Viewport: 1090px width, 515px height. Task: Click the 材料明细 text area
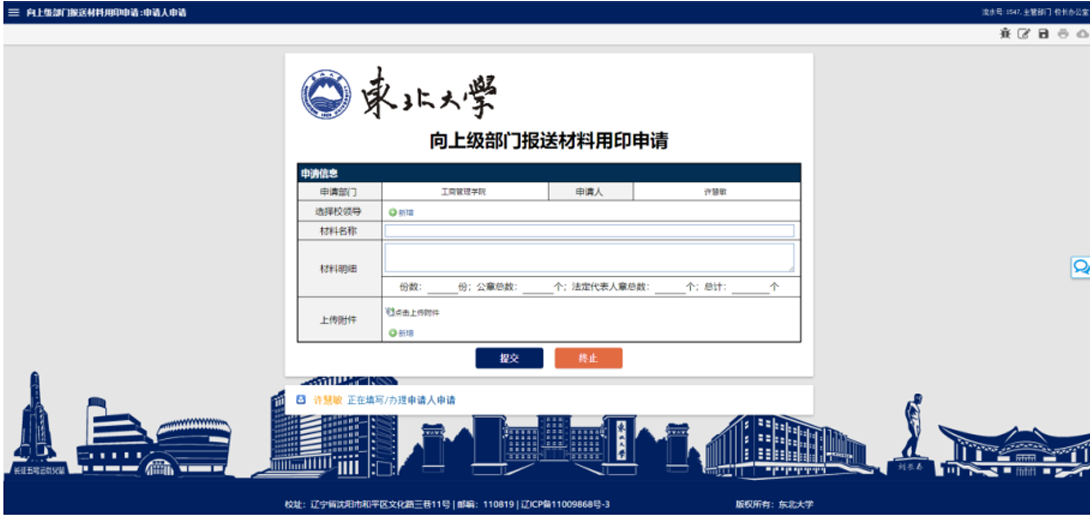tap(589, 258)
